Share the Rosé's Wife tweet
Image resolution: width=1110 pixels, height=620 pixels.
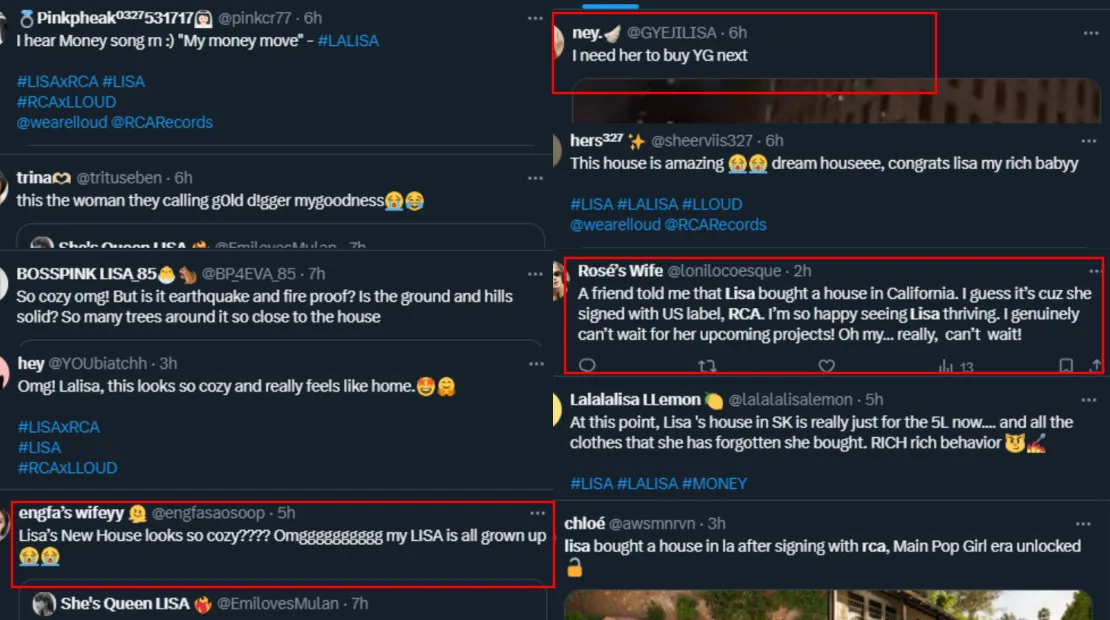tap(1096, 367)
